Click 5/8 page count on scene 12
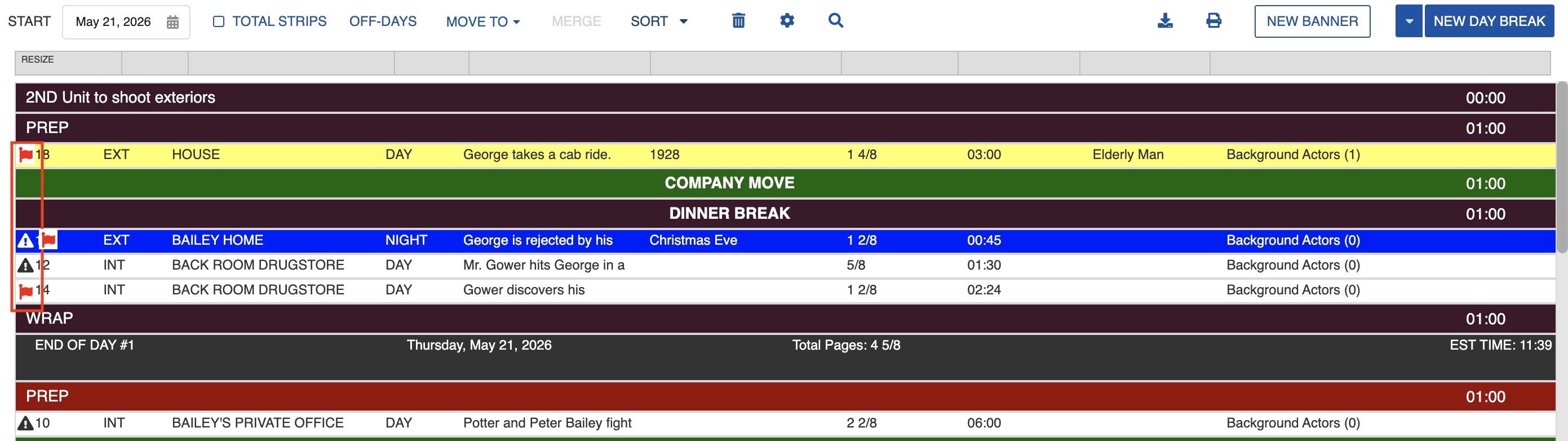1568x441 pixels. point(855,266)
